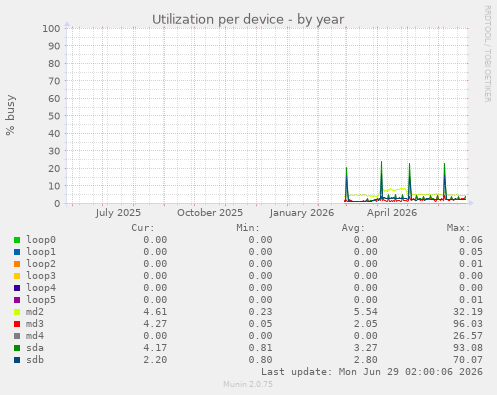Click the md4 device label
The height and width of the screenshot is (395, 497).
point(35,336)
